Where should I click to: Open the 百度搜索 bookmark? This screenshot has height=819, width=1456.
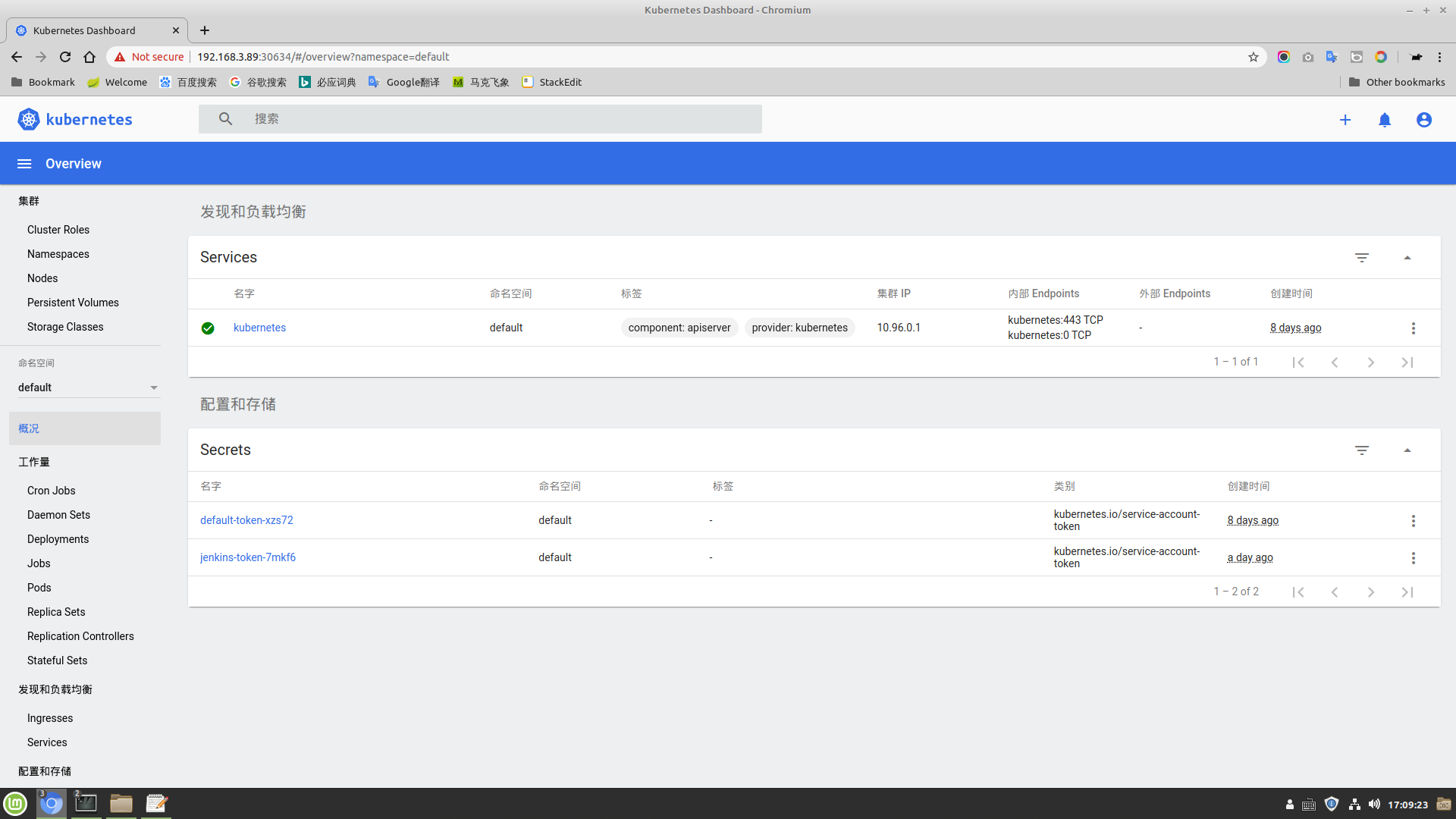click(x=188, y=82)
